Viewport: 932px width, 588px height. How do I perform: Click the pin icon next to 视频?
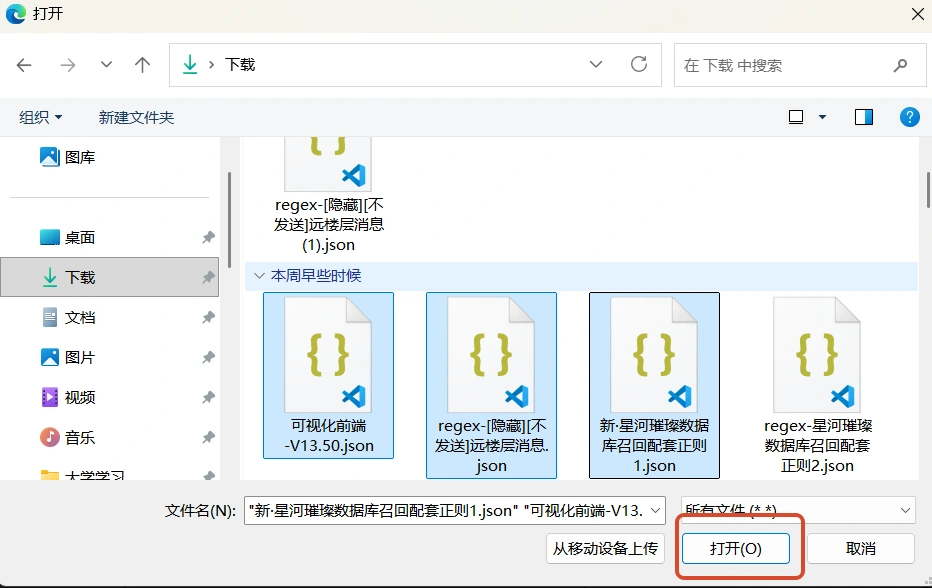click(x=208, y=397)
